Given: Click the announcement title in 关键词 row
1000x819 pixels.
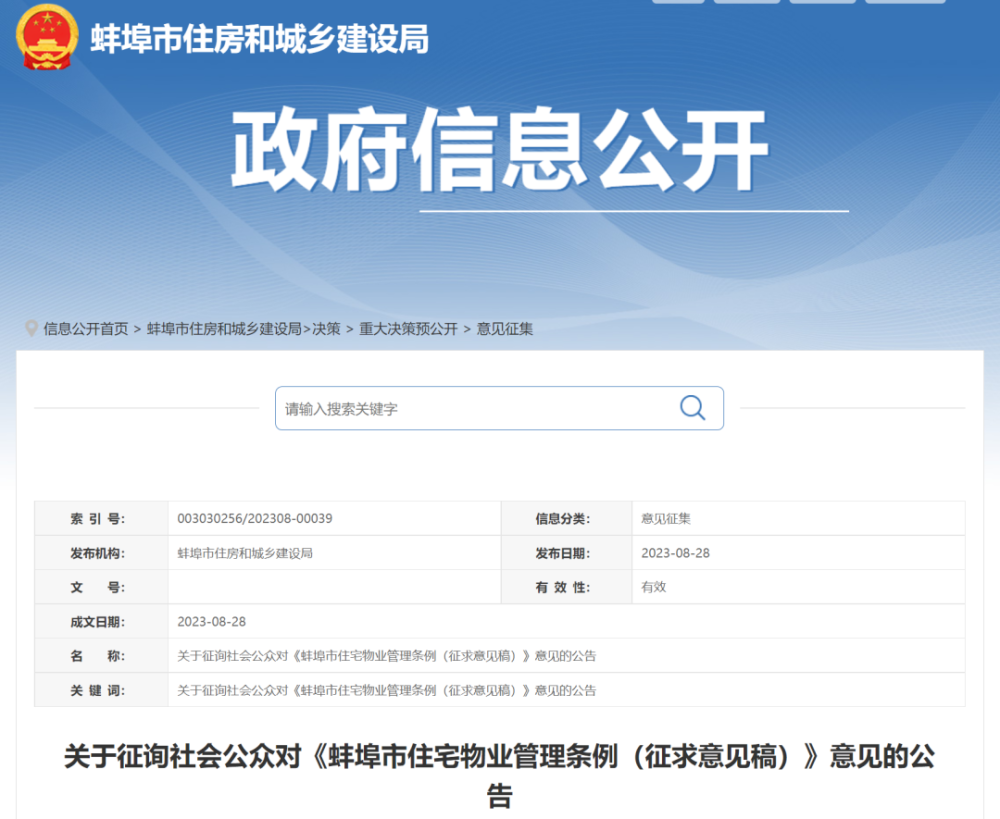Looking at the screenshot, I should (386, 690).
